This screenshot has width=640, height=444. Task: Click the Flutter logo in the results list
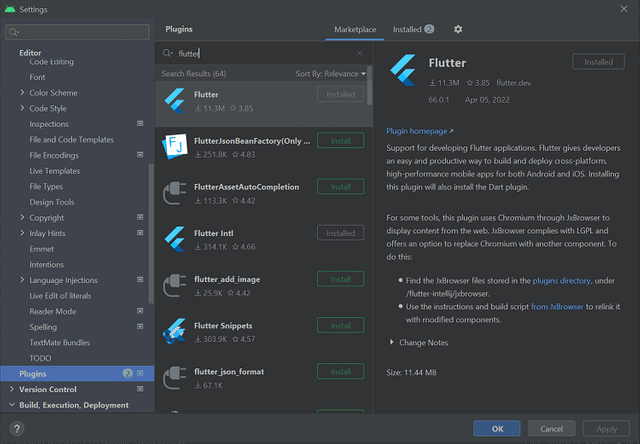point(175,100)
